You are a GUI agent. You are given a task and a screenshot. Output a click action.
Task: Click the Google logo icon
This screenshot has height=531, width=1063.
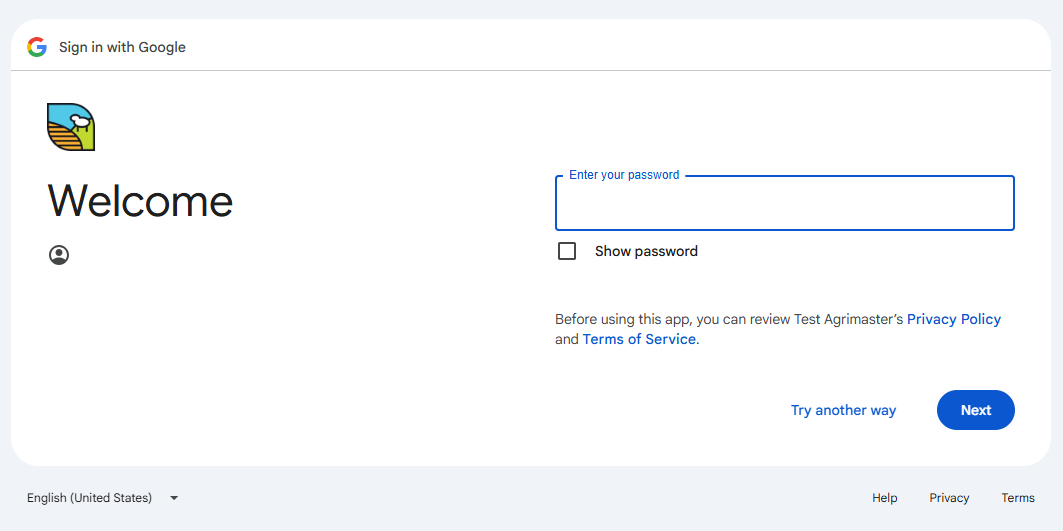pyautogui.click(x=37, y=47)
